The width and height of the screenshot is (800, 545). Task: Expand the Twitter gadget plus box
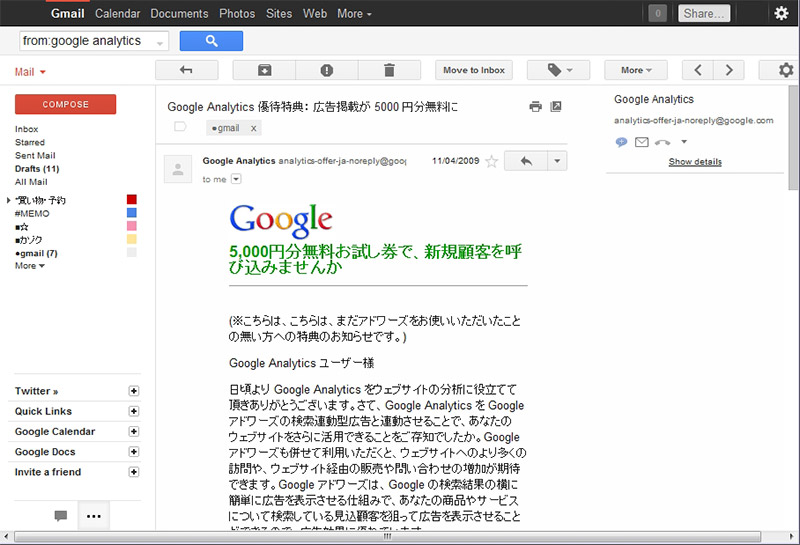pos(134,391)
